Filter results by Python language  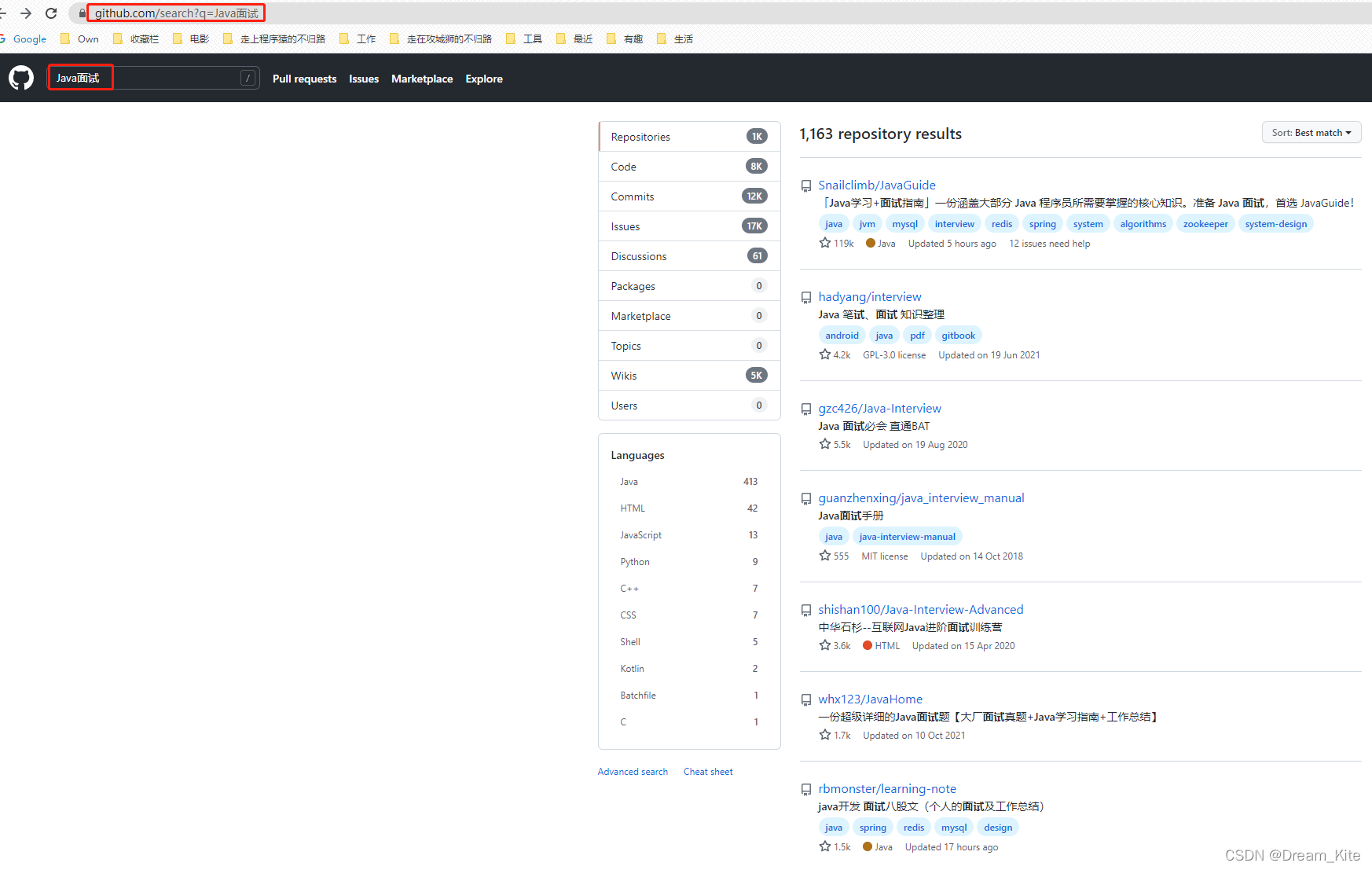pyautogui.click(x=689, y=562)
